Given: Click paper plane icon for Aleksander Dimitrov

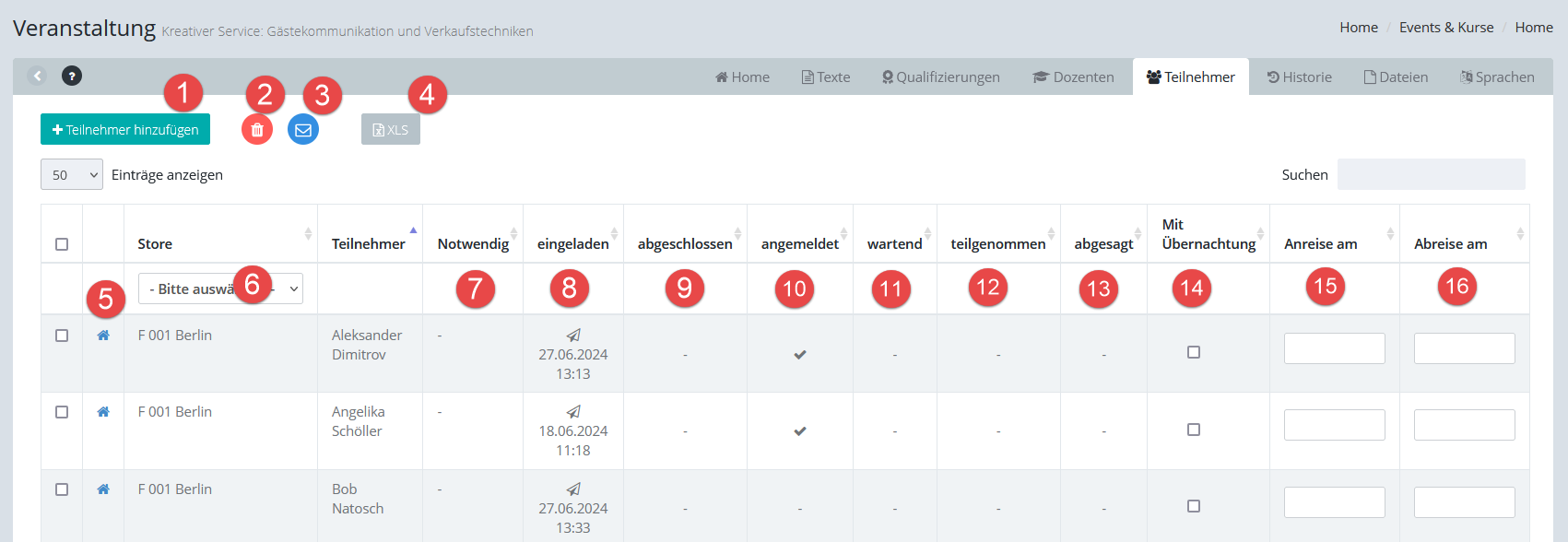Looking at the screenshot, I should pos(573,336).
